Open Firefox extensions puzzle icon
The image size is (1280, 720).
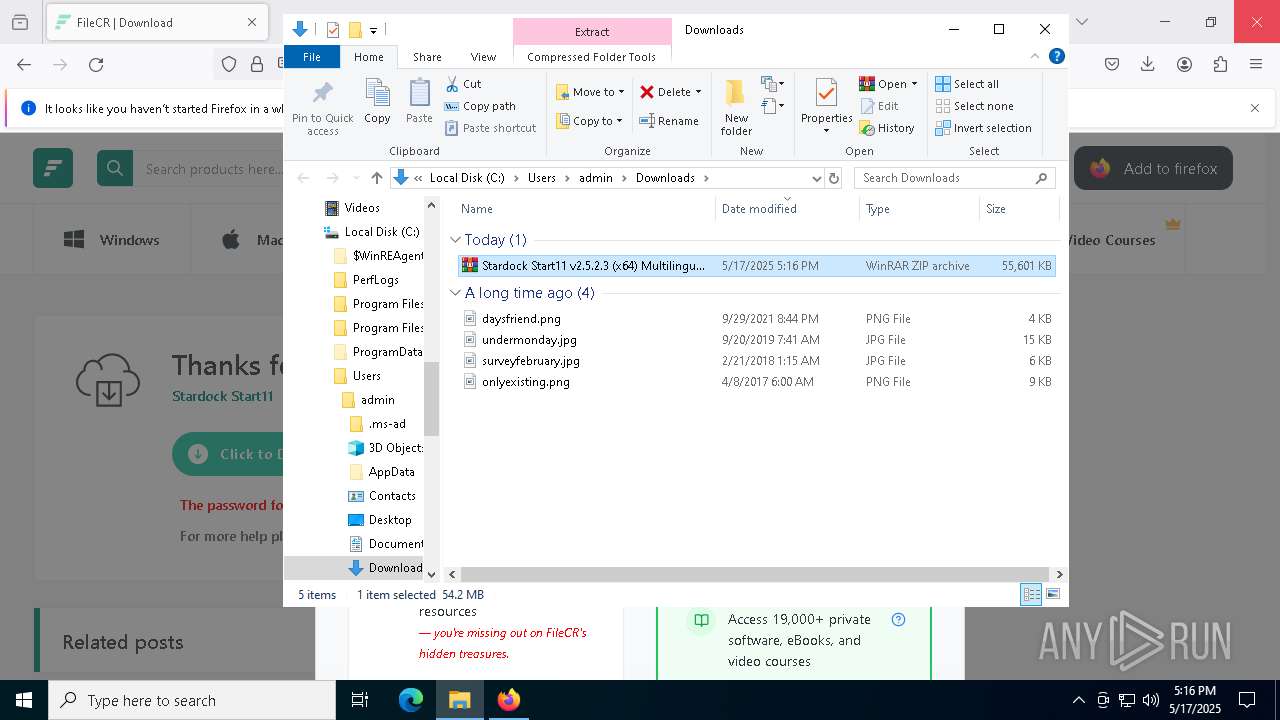pyautogui.click(x=1220, y=65)
